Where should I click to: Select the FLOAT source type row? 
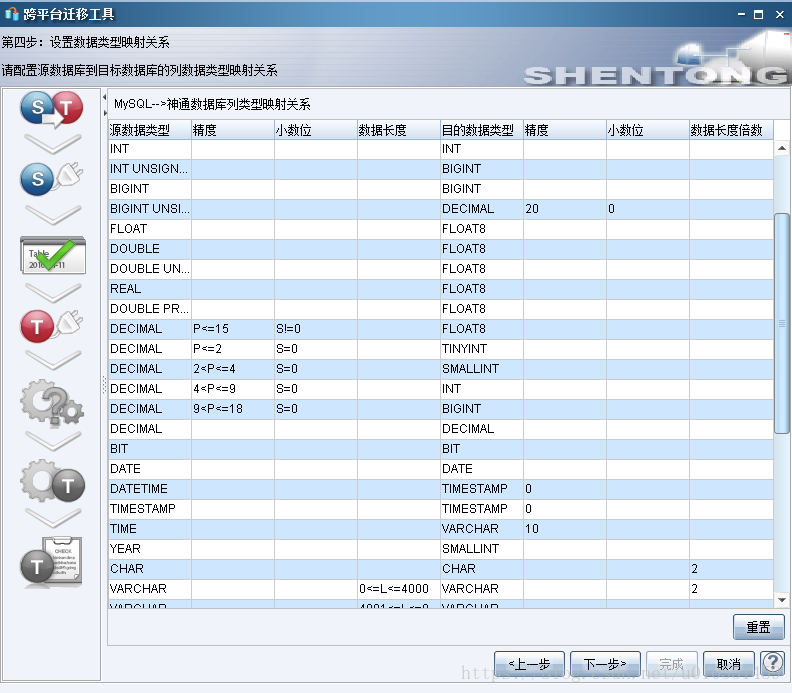click(x=440, y=229)
